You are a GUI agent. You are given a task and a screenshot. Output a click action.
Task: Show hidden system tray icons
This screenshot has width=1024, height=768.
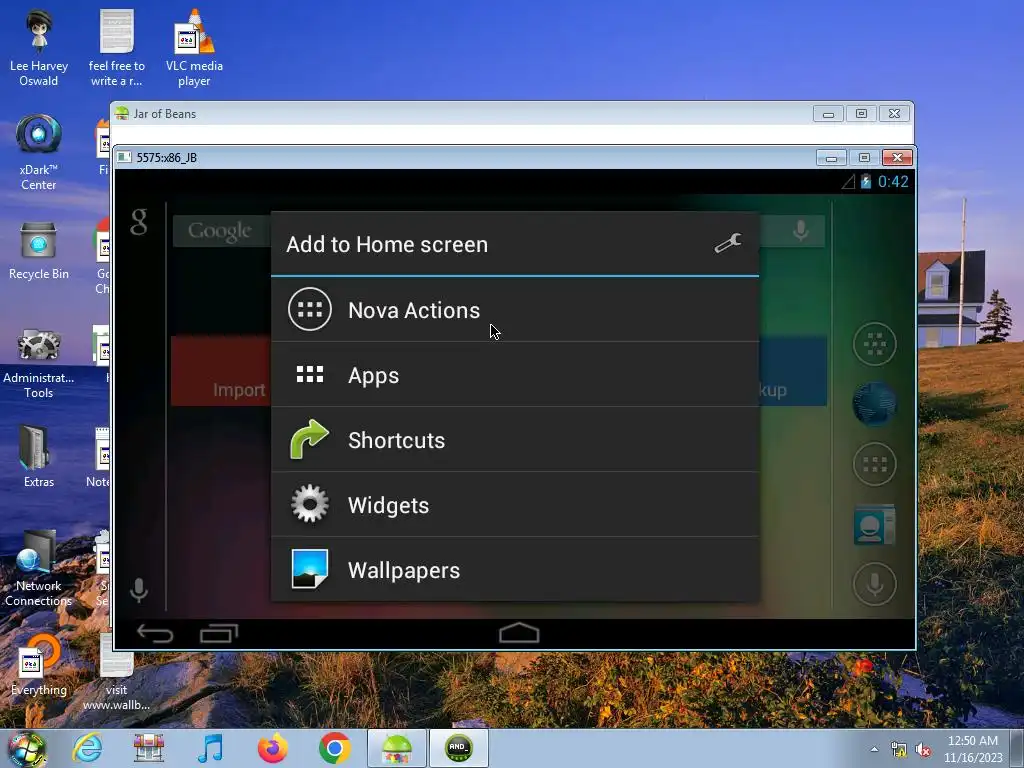coord(874,749)
